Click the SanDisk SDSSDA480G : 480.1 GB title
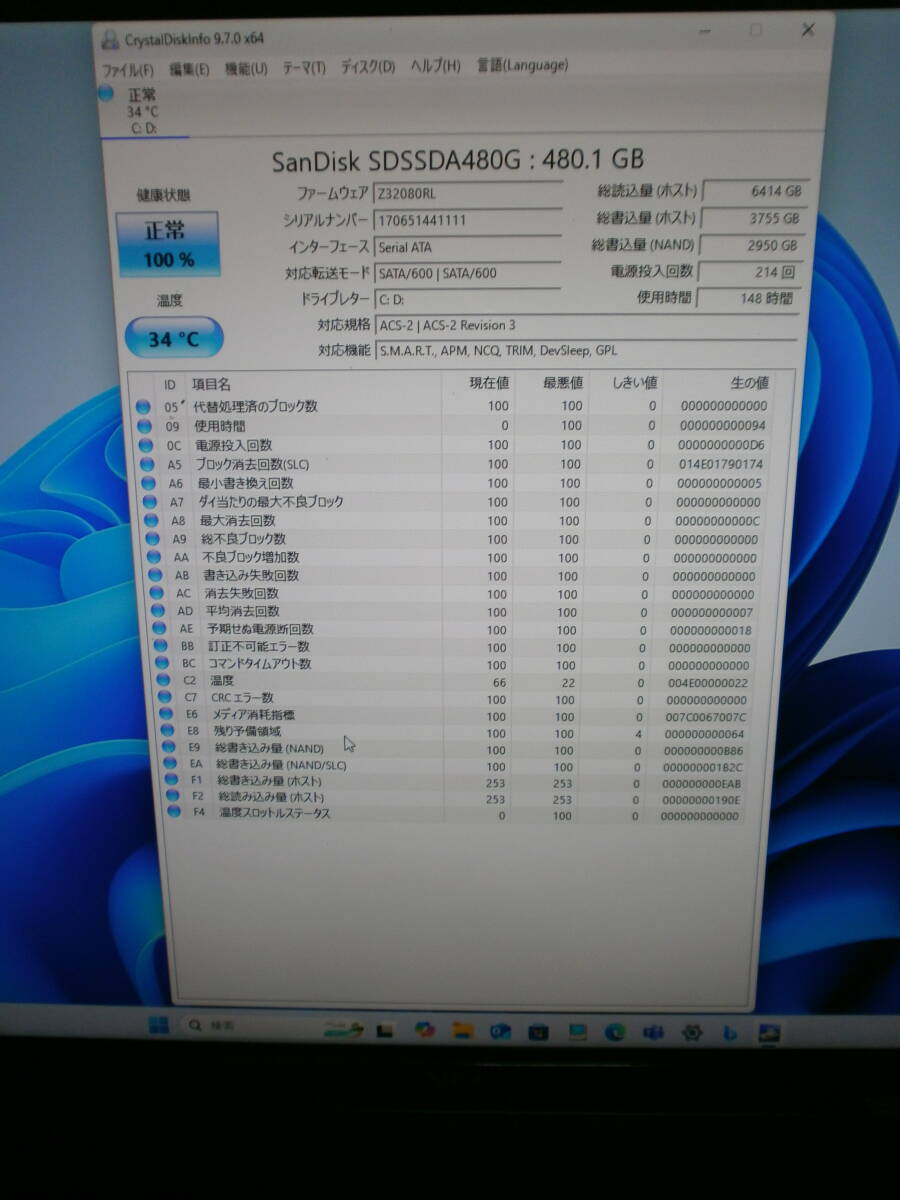This screenshot has width=900, height=1200. (457, 159)
